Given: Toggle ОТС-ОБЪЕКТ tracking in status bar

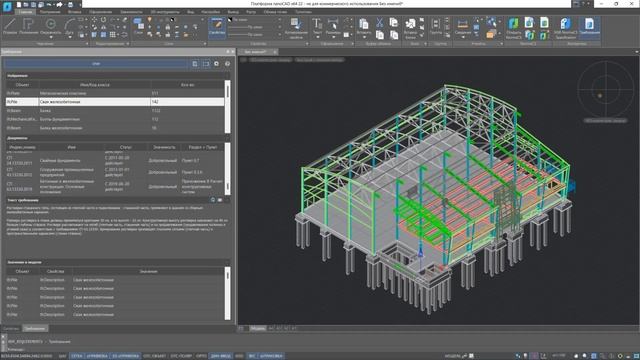Looking at the screenshot, I should [x=155, y=356].
